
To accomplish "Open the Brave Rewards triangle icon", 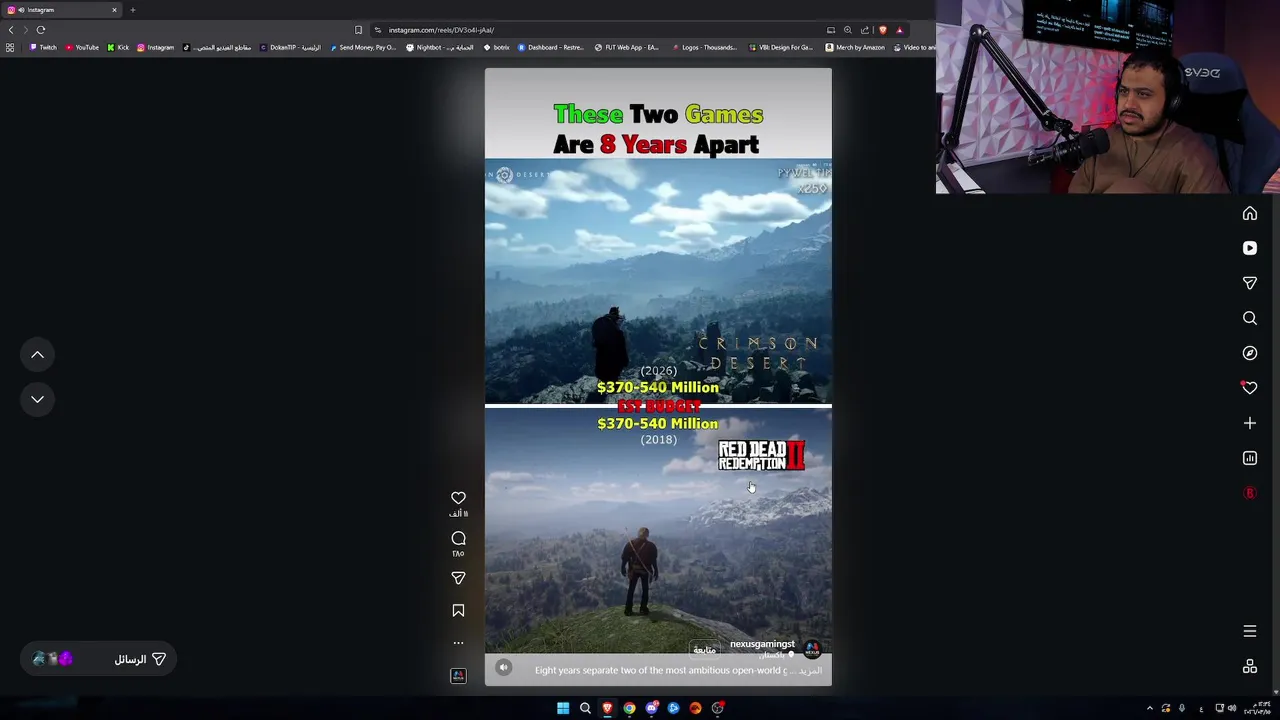I will 899,30.
